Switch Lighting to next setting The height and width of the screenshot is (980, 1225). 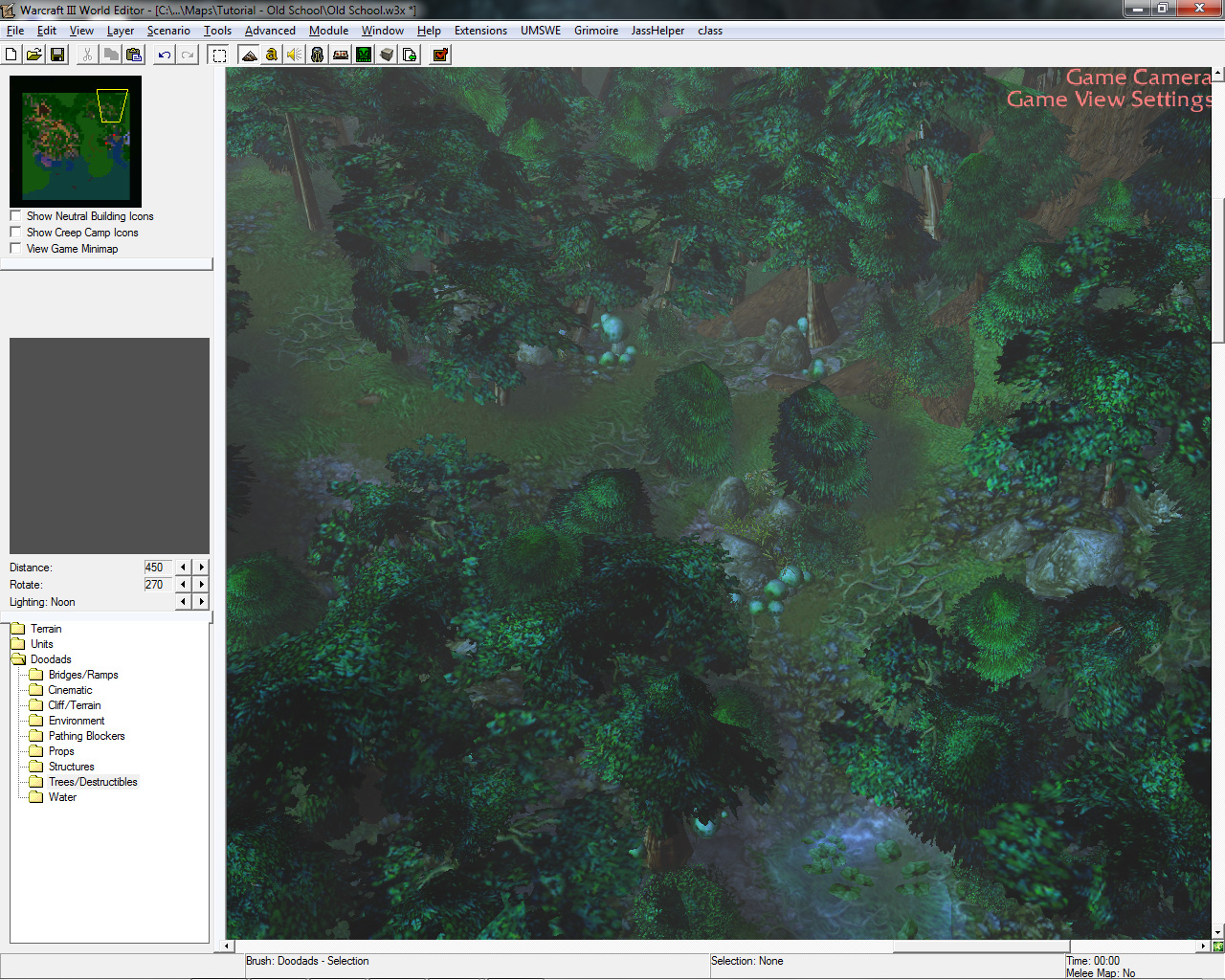point(201,602)
